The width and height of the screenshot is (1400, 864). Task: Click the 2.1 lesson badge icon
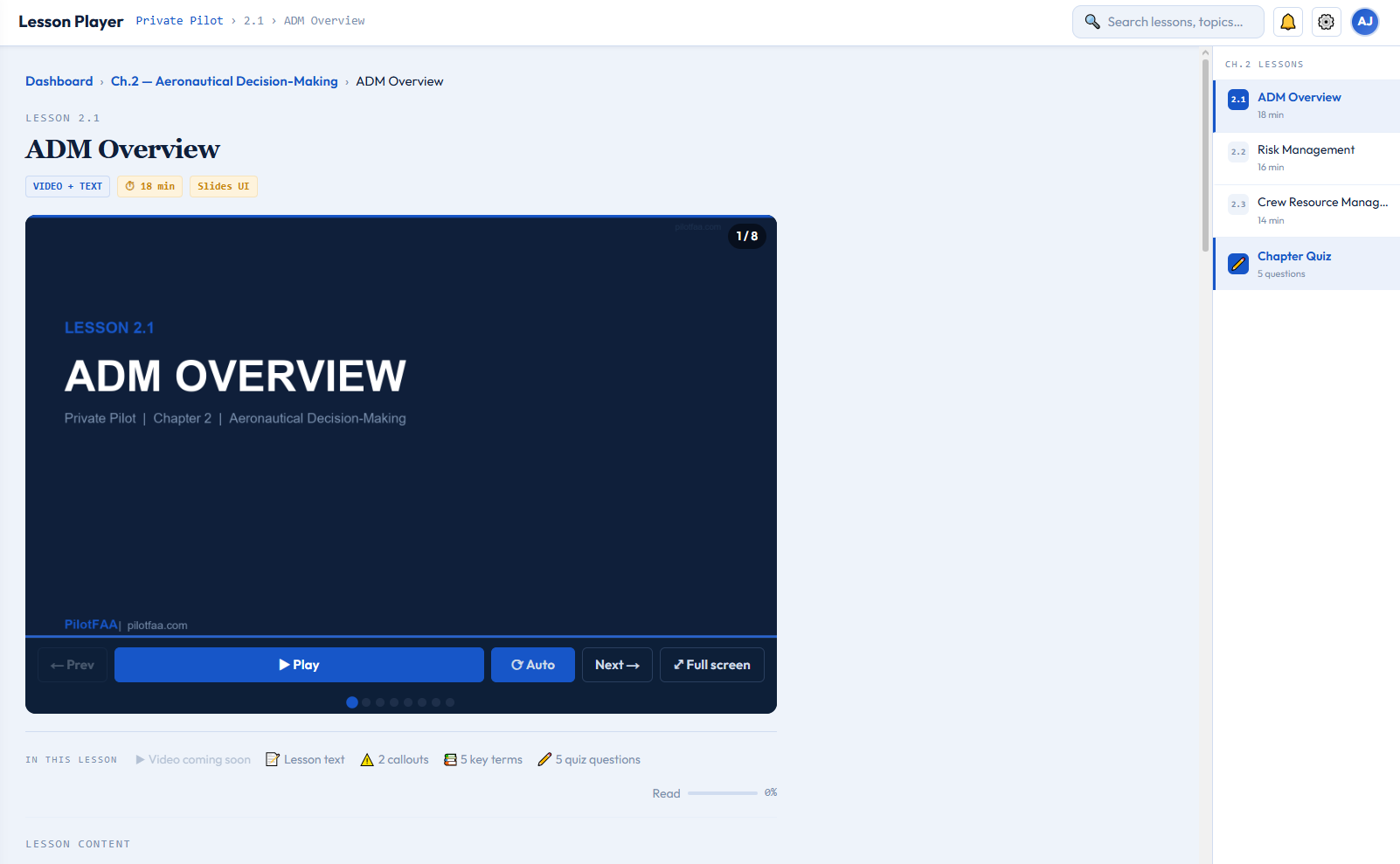tap(1237, 100)
